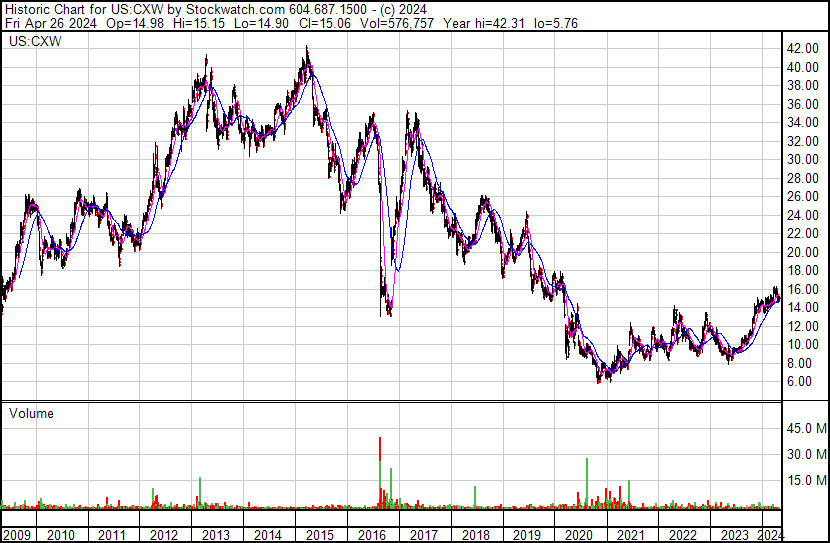Viewport: 830px width, 543px height.
Task: Click the Volume panel label
Action: (31, 413)
